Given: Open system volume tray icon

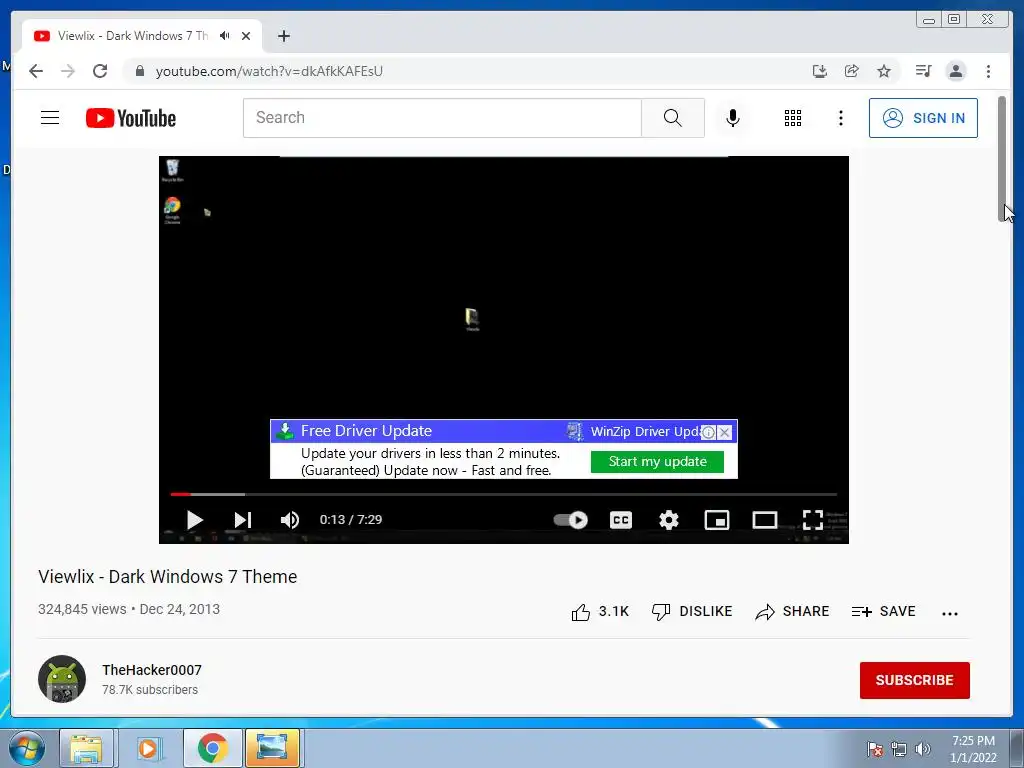Looking at the screenshot, I should pos(922,749).
